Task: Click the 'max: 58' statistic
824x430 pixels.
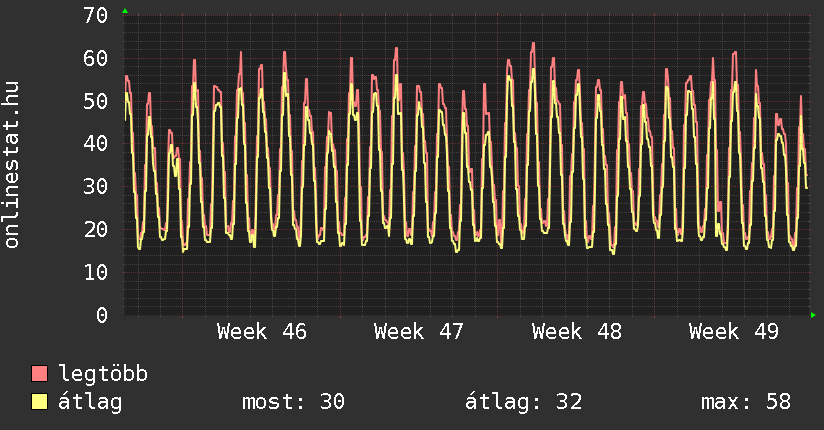Action: [746, 402]
